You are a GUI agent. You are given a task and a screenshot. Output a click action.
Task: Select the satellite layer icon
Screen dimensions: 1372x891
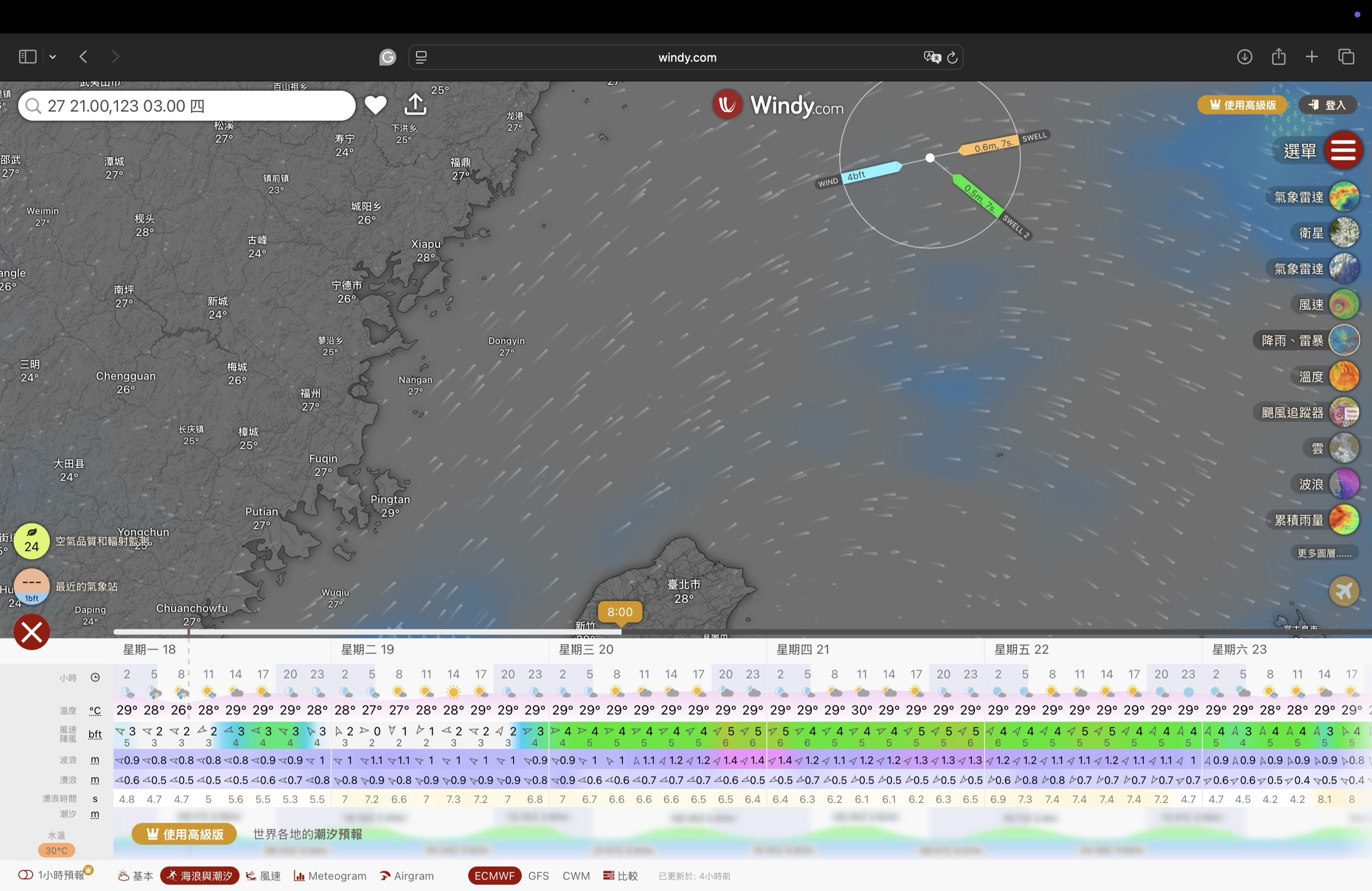tap(1344, 233)
